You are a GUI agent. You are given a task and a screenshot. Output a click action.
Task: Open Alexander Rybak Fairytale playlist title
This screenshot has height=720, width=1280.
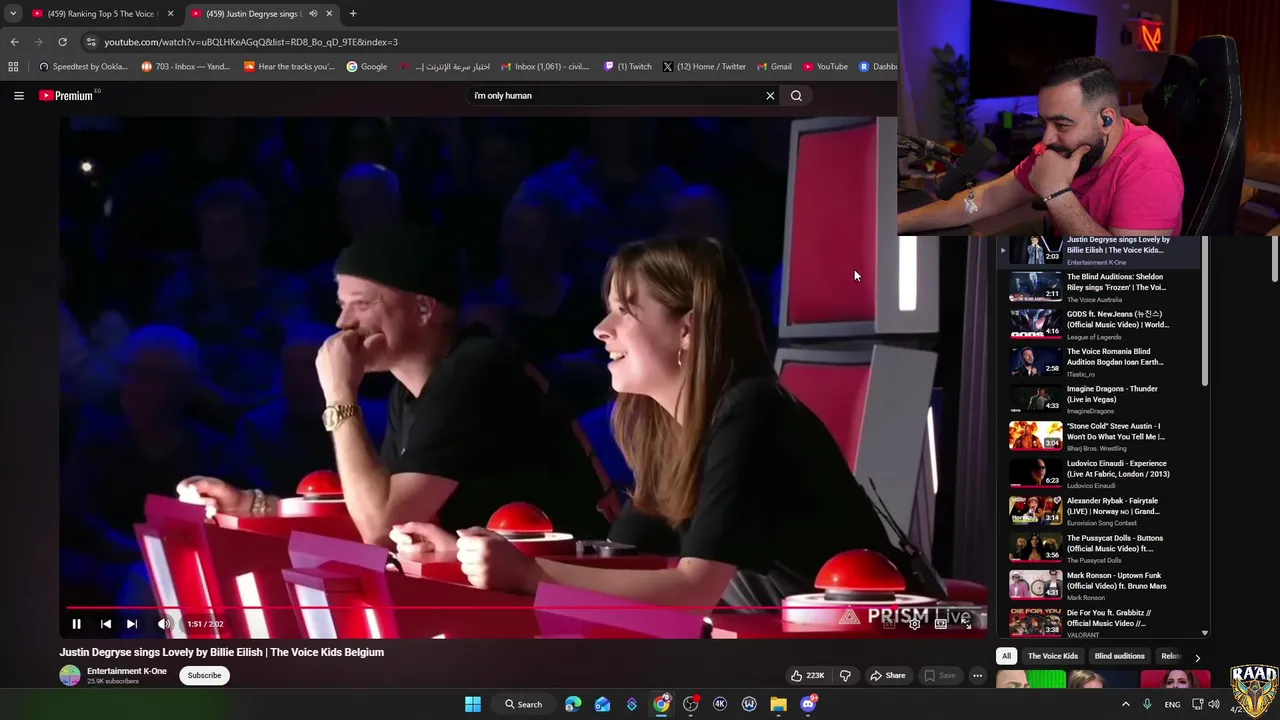pos(1113,506)
